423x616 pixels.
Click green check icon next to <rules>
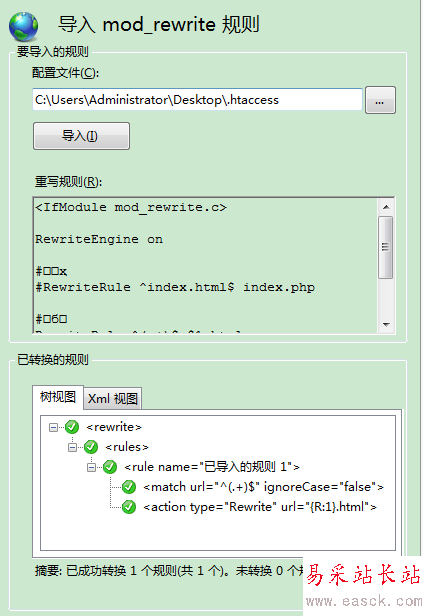91,447
